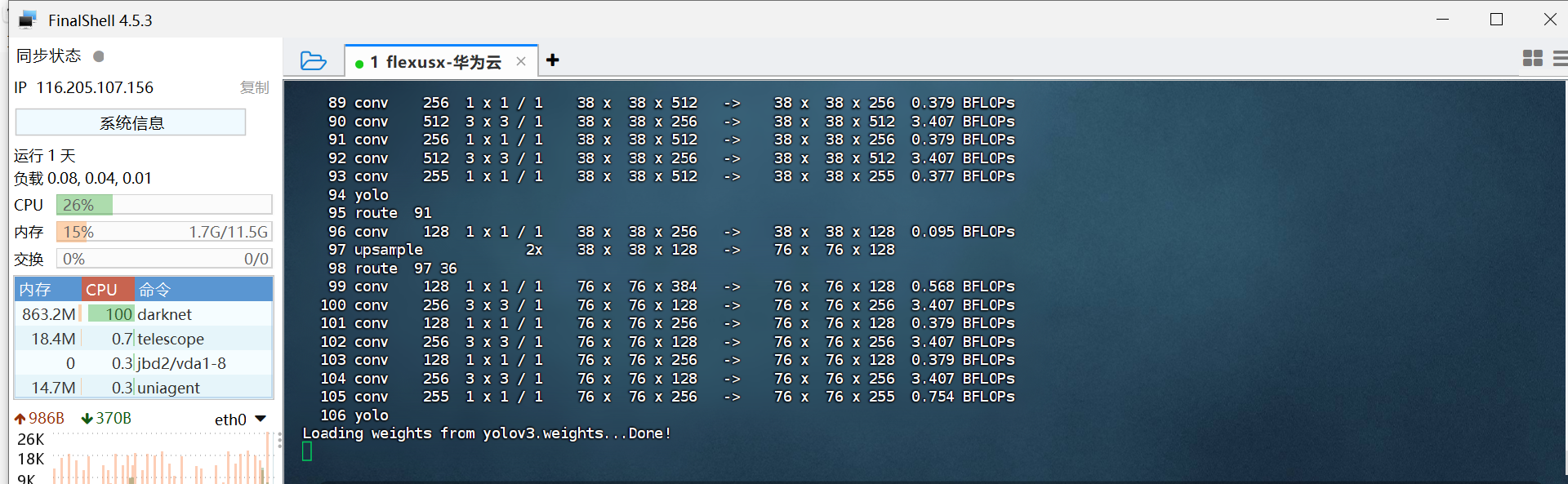Close the FinalShell window
This screenshot has height=484, width=1568.
click(1549, 19)
